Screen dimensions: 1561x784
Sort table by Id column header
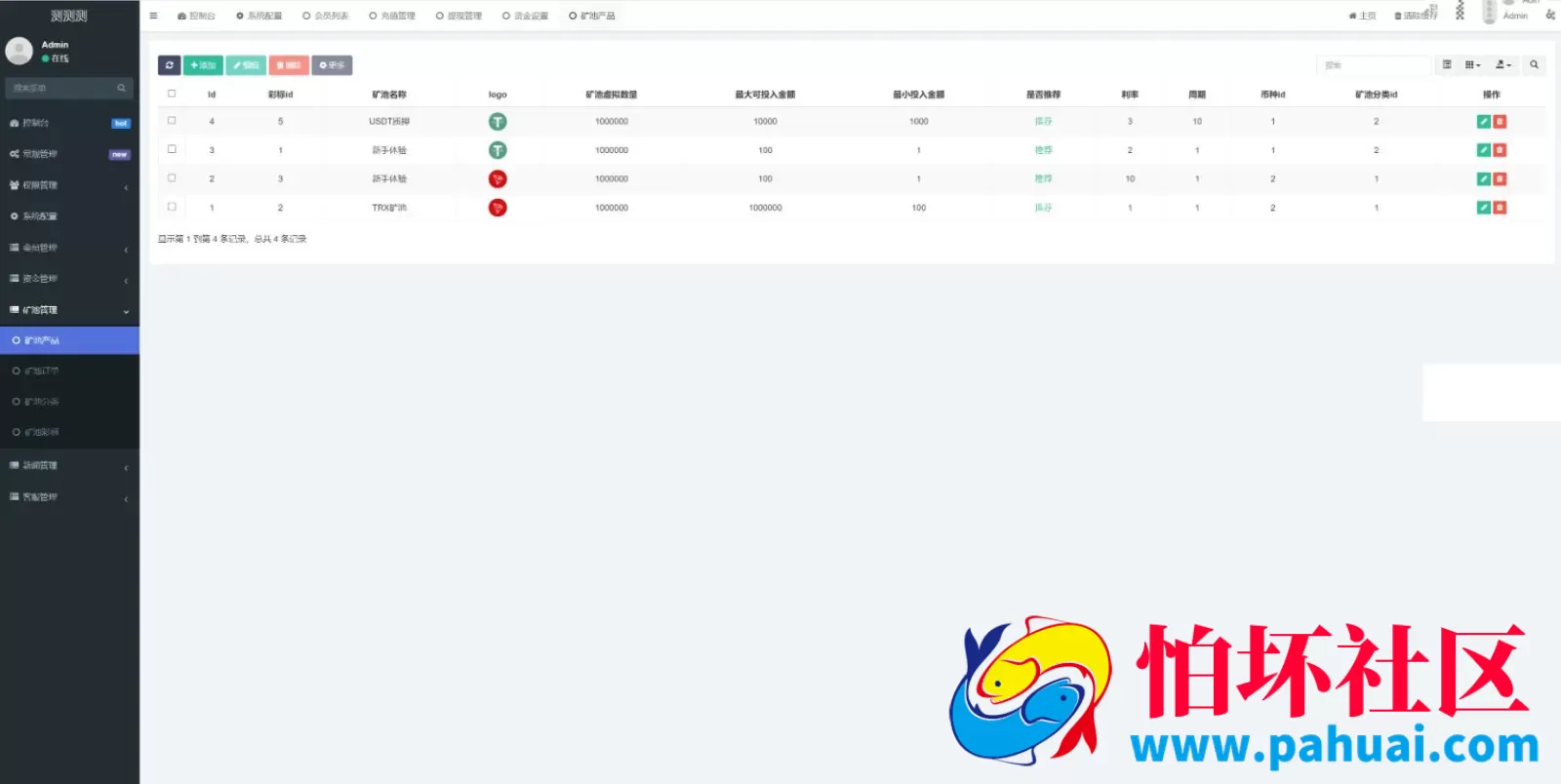click(212, 95)
